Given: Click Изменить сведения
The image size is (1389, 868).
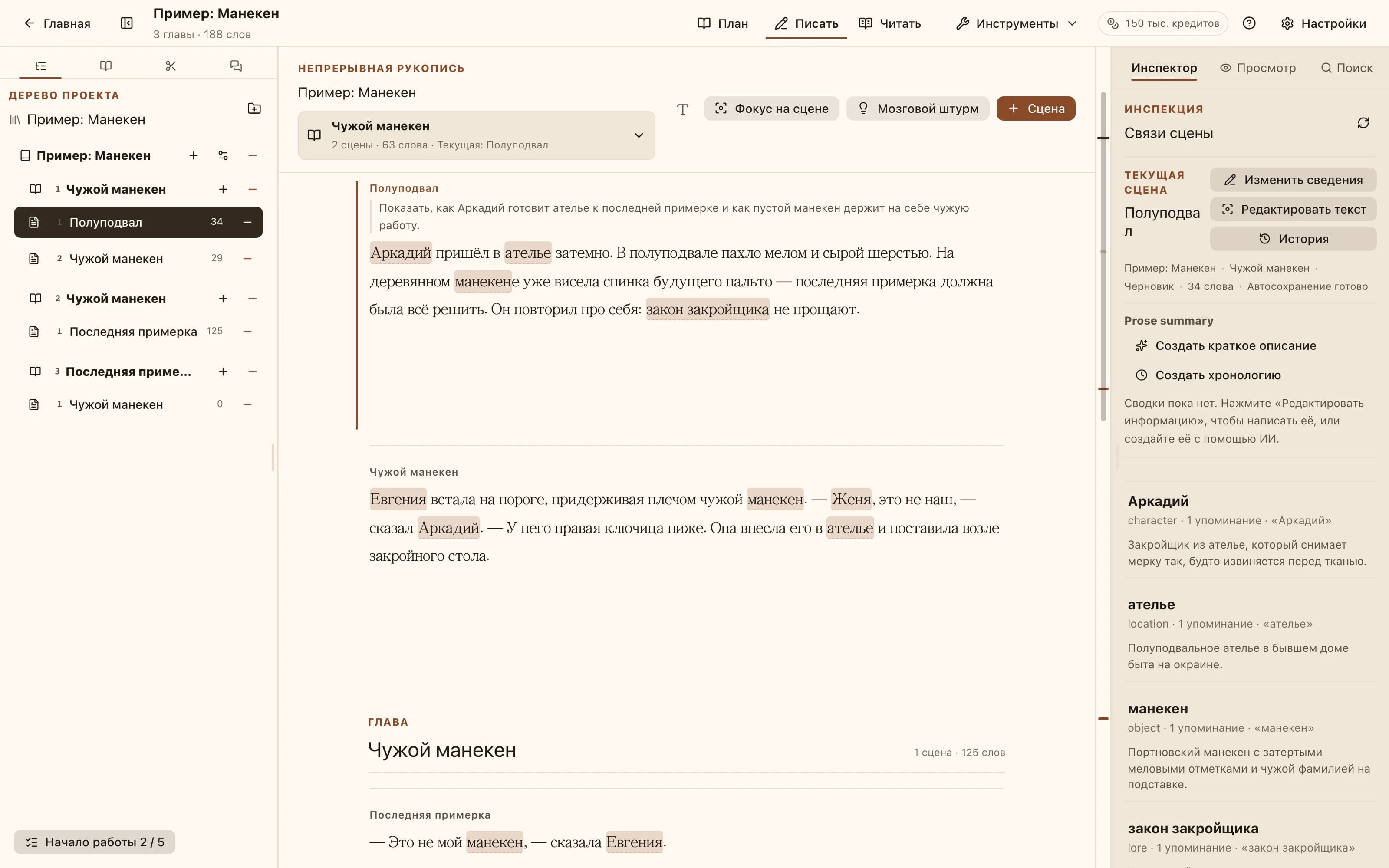Looking at the screenshot, I should (1293, 180).
